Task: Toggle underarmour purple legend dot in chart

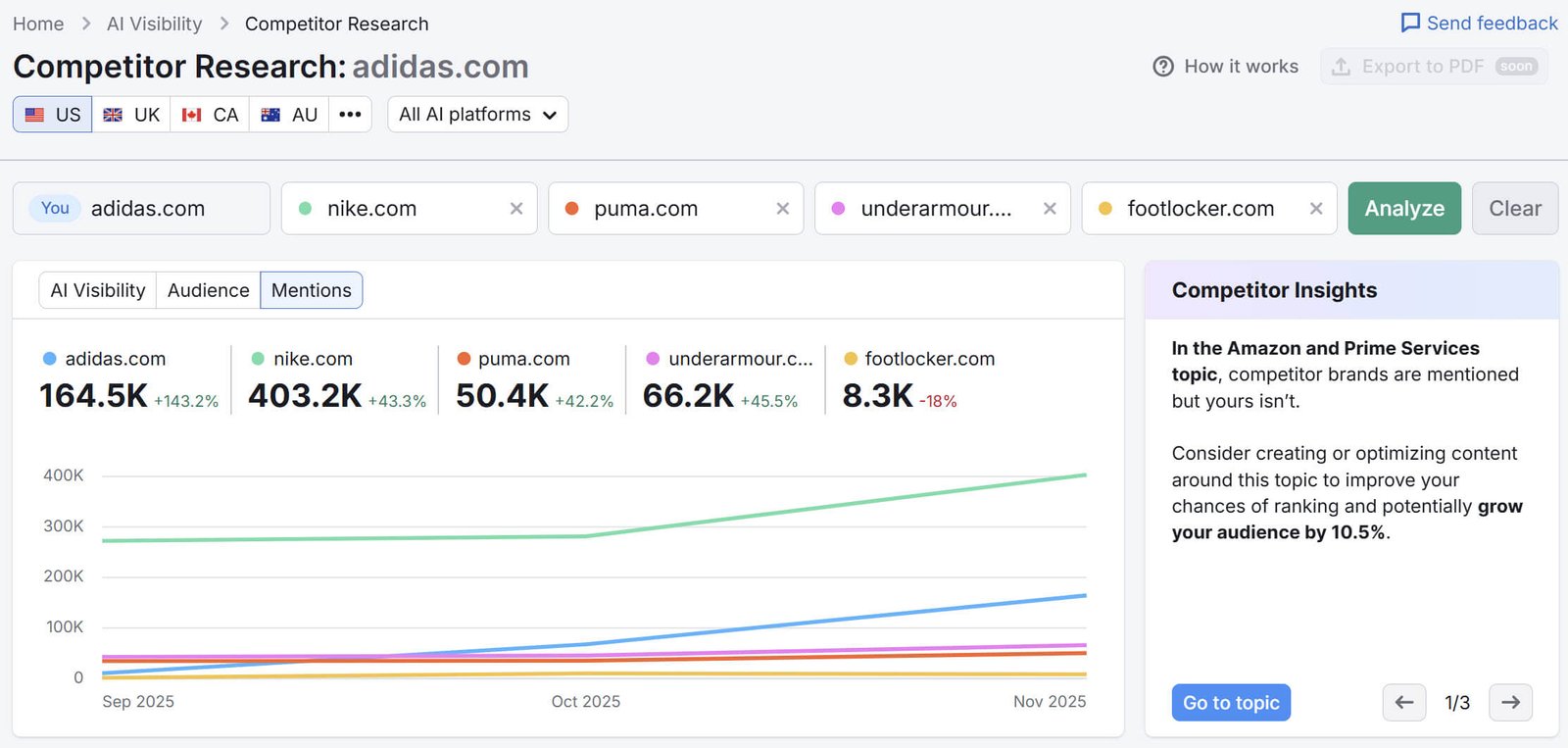Action: [x=654, y=359]
